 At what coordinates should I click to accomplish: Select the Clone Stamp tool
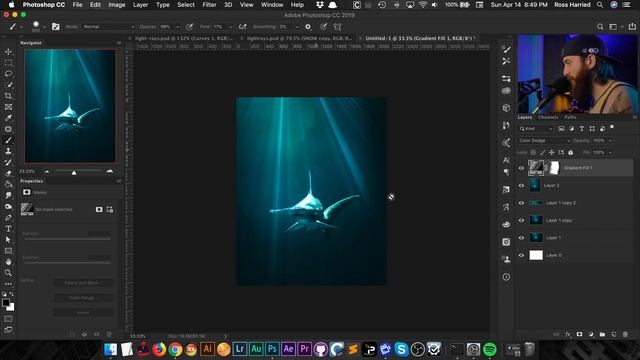point(8,151)
